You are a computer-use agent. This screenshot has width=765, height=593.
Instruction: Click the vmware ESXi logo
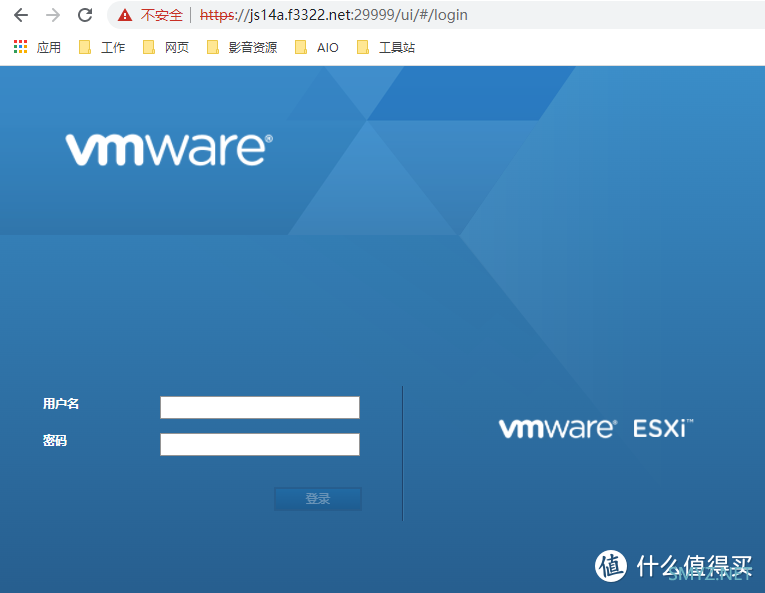[x=596, y=428]
